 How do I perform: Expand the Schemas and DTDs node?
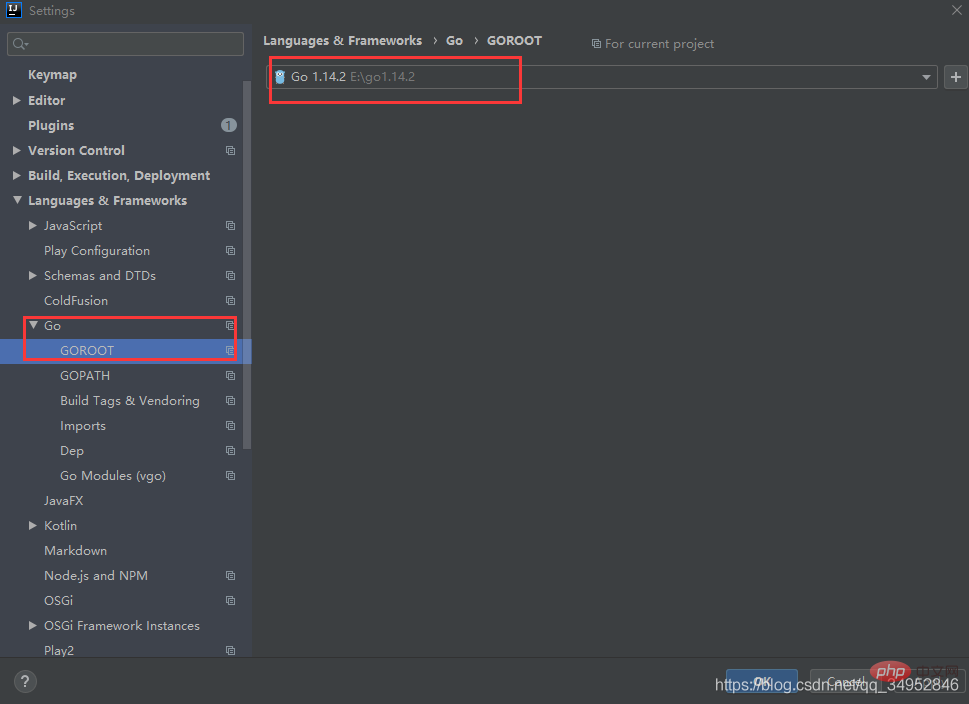pyautogui.click(x=33, y=276)
